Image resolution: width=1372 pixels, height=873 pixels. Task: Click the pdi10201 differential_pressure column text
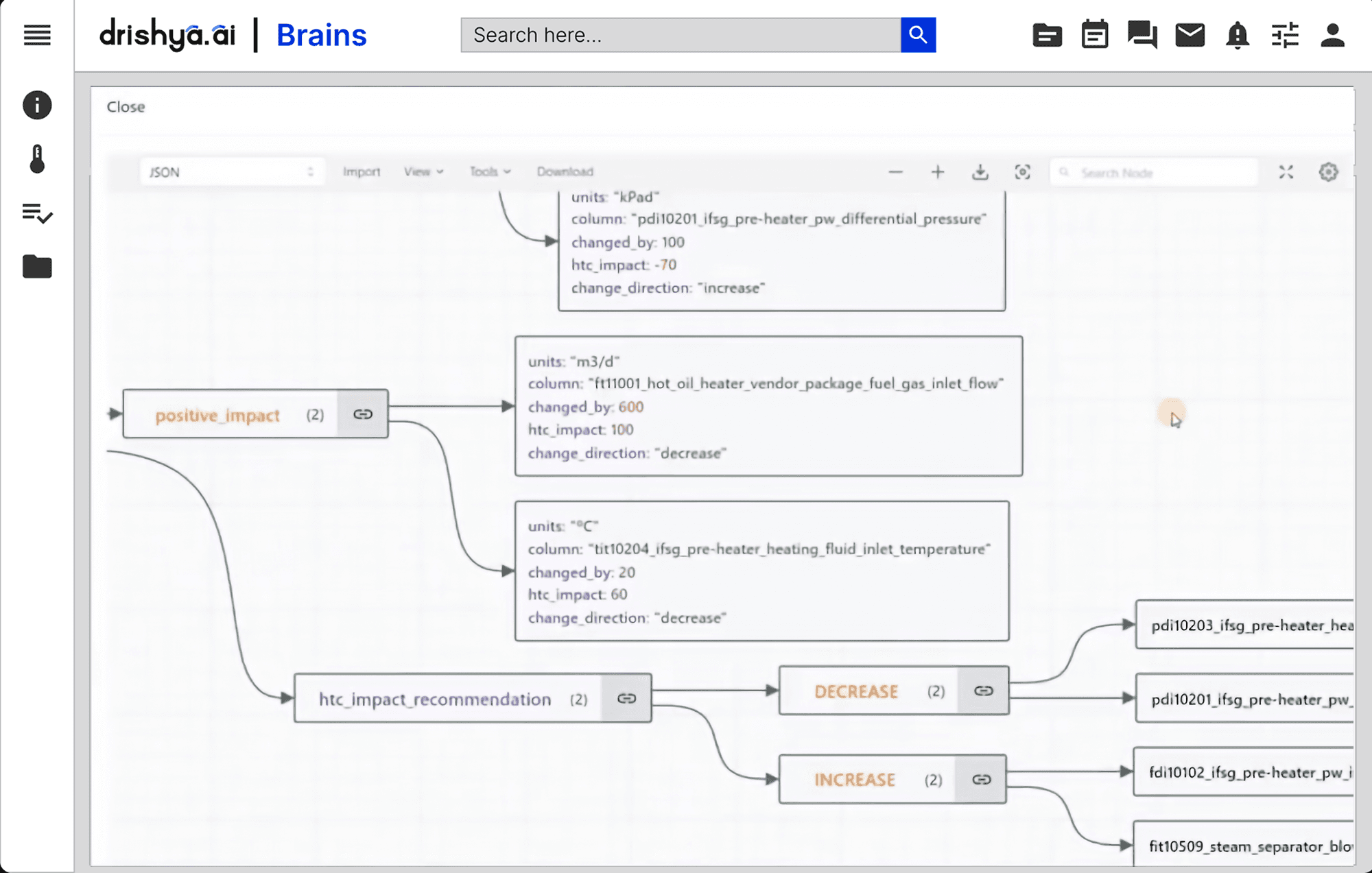[x=779, y=219]
